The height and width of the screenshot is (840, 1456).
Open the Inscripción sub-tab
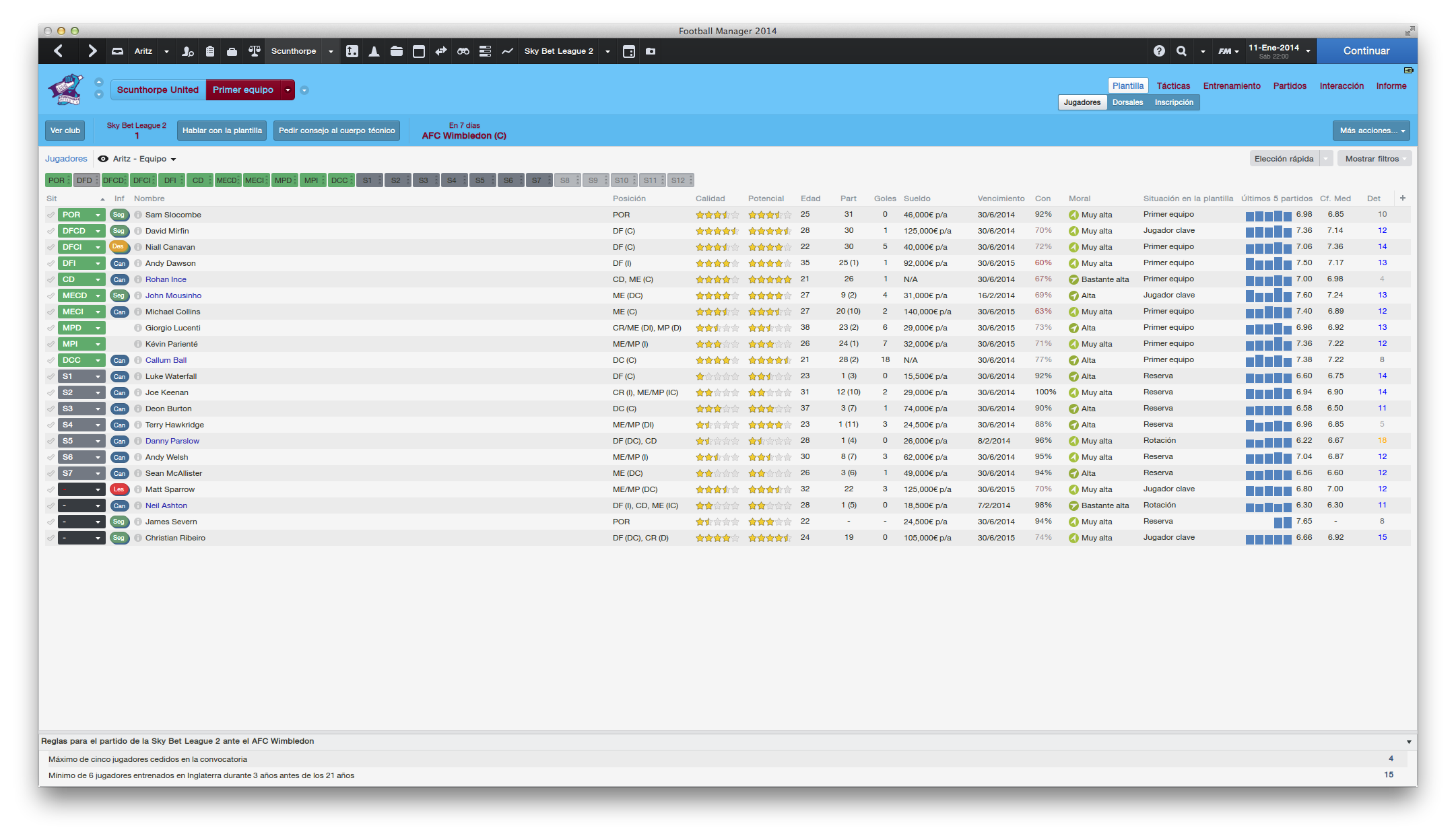click(x=1174, y=102)
